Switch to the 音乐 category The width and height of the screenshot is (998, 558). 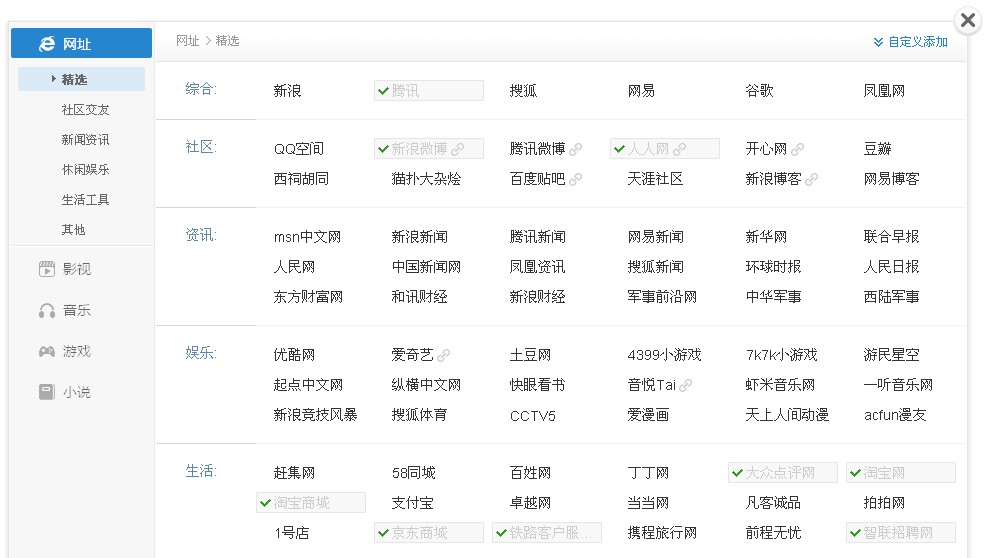coord(76,310)
